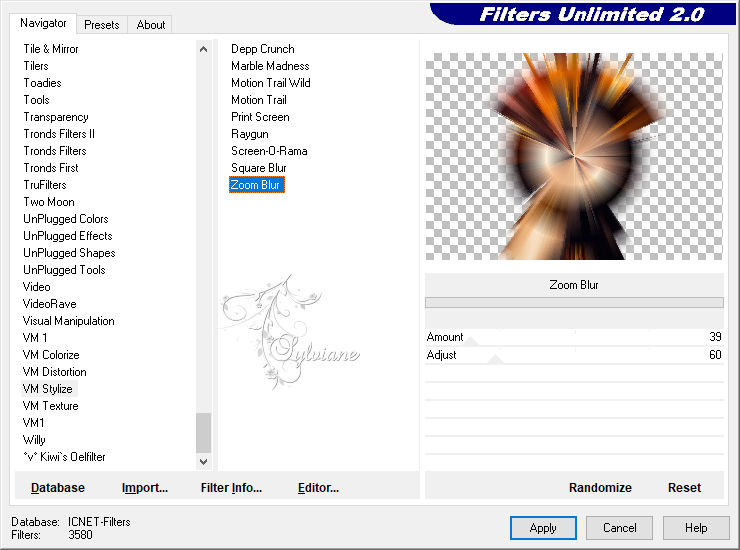Select the UnPlugged Colors category
740x550 pixels.
pos(66,219)
